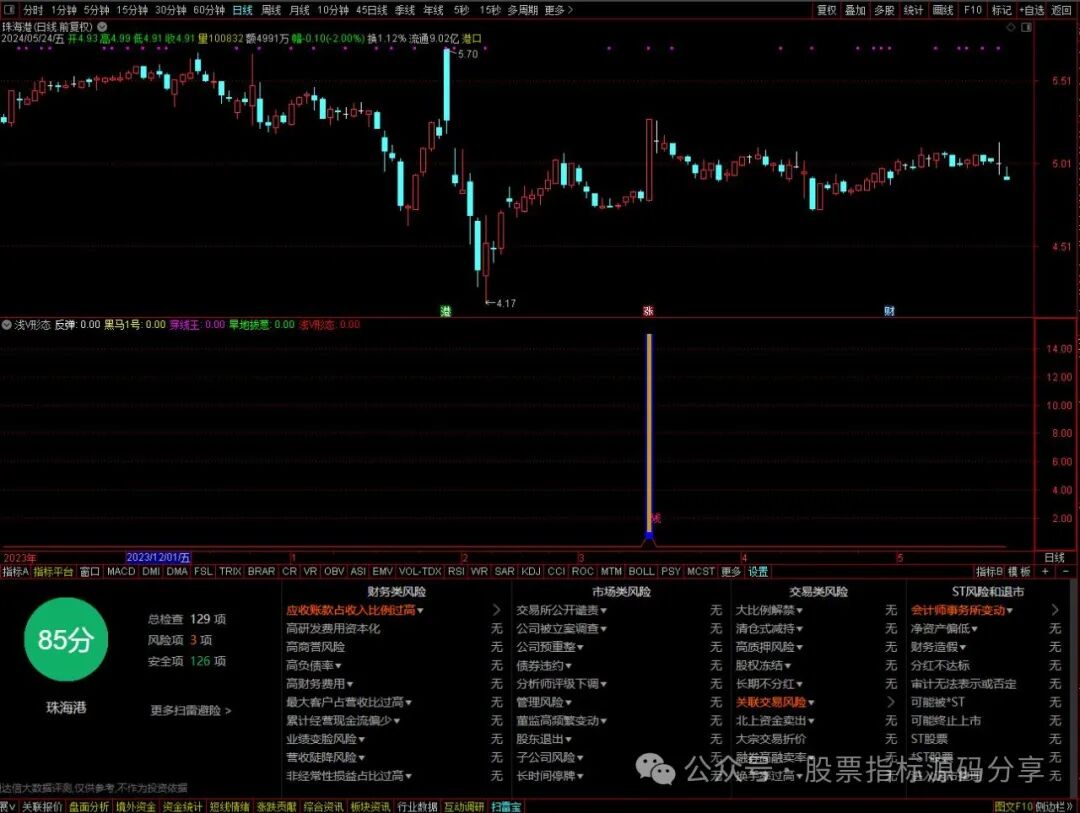Click the 多股 multi-stock button
1080x813 pixels.
[884, 10]
